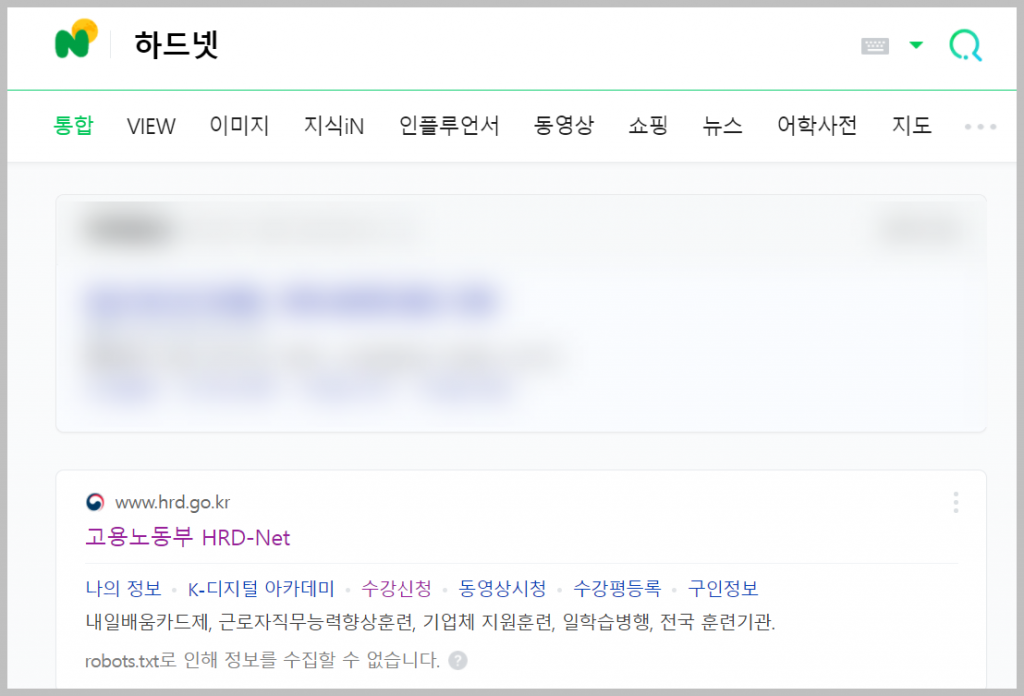The width and height of the screenshot is (1024, 696).
Task: Show more tabs with three-dot button
Action: tap(980, 127)
